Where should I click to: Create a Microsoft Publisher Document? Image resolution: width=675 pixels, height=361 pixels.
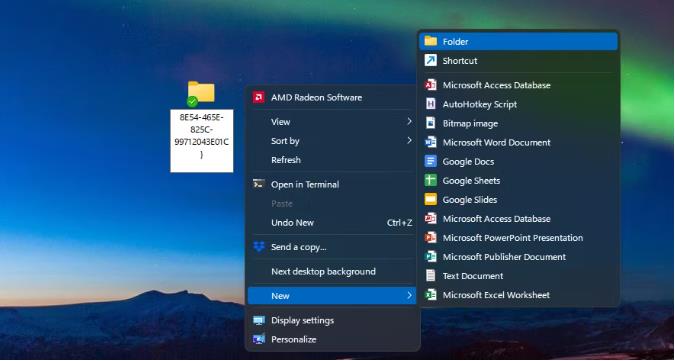click(518, 257)
